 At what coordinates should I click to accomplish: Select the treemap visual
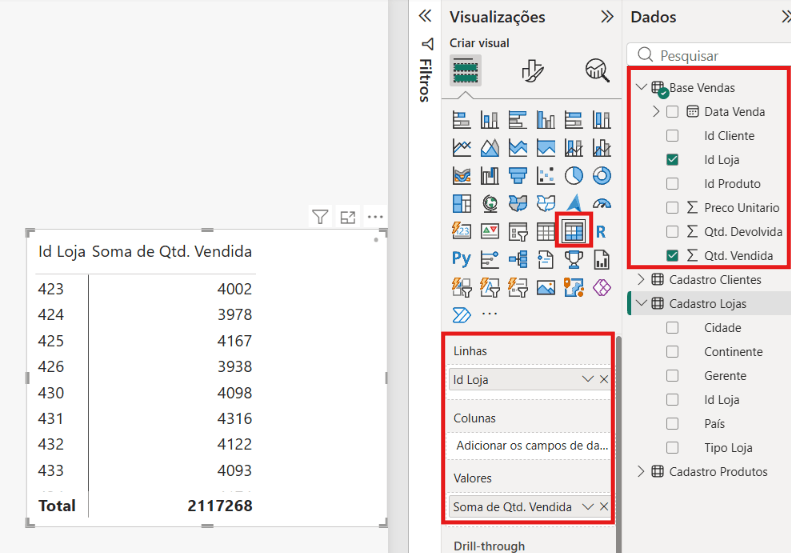click(462, 204)
